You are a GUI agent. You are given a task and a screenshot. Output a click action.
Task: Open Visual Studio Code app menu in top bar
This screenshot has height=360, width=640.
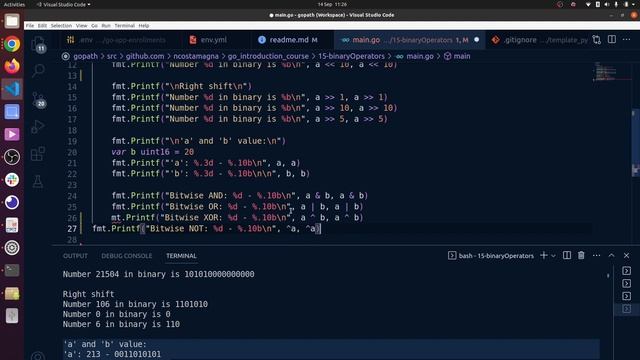(x=63, y=4)
